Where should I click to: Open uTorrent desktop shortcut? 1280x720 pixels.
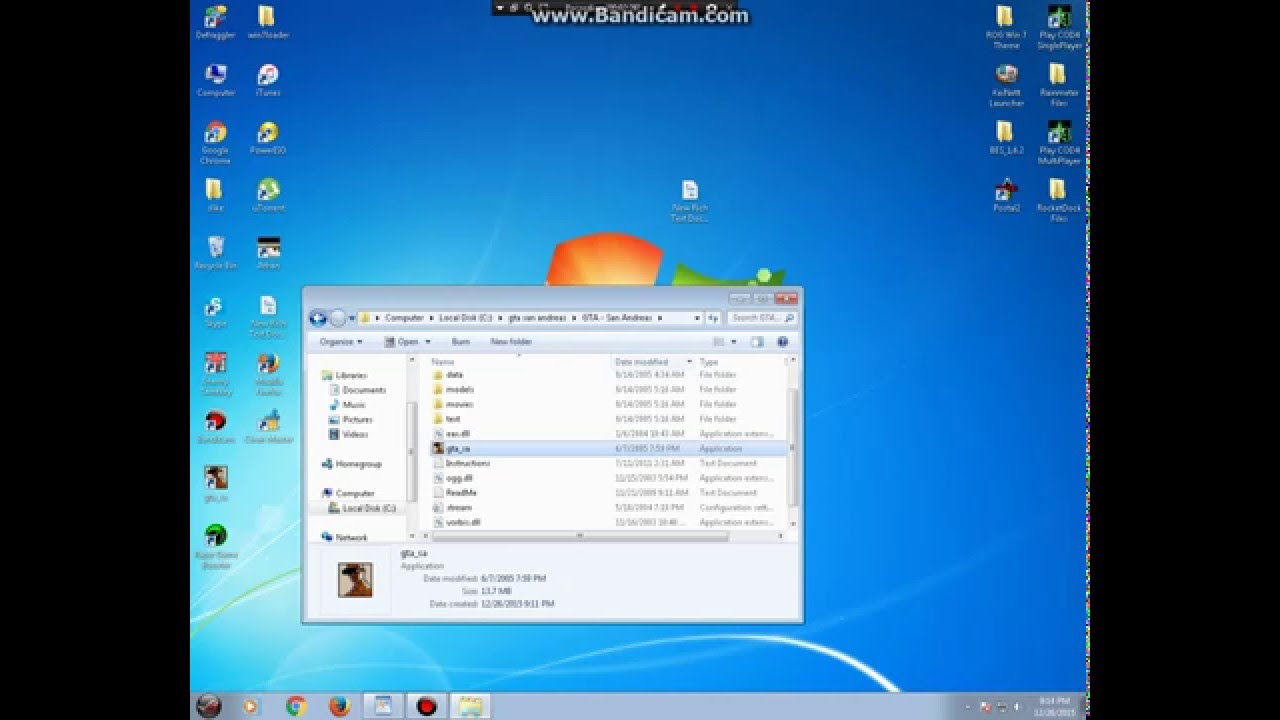[267, 195]
